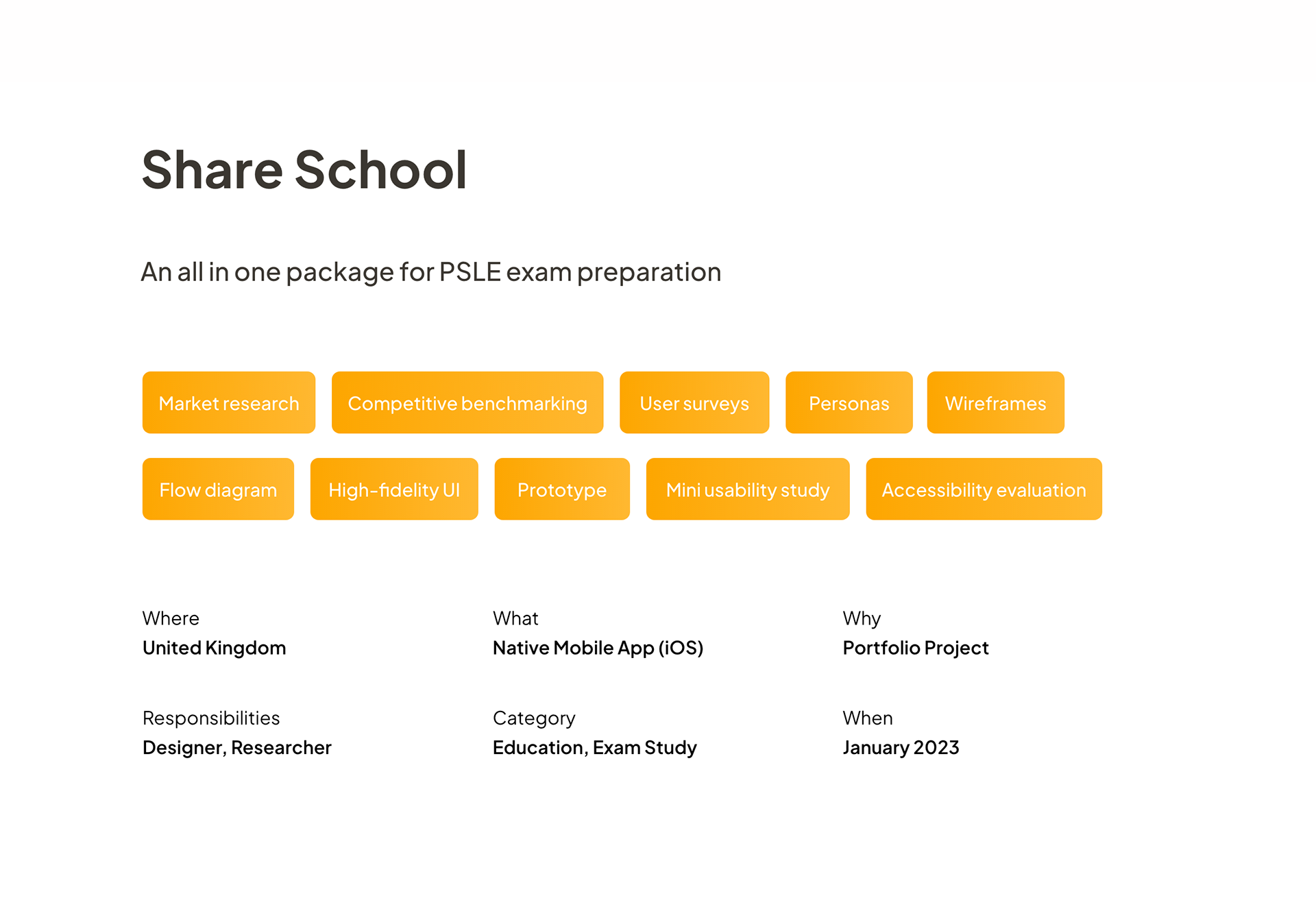Click the January 2023 date
1316x922 pixels.
900,747
